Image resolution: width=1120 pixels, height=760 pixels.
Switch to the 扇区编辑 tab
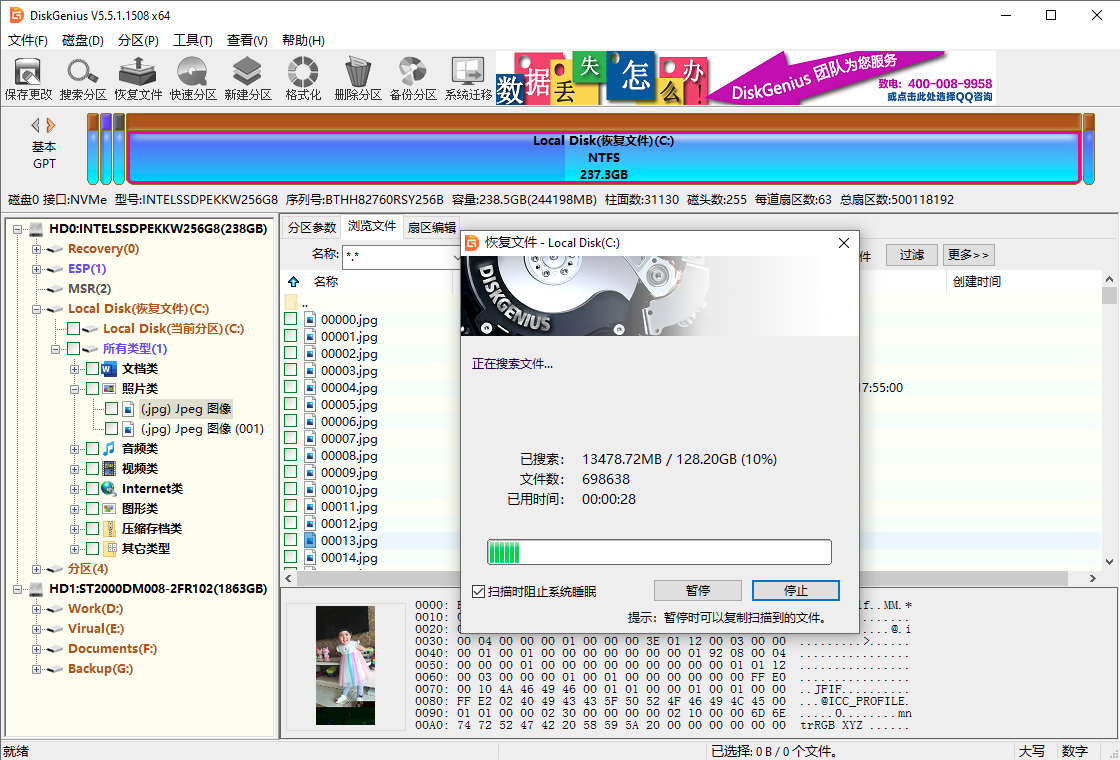pyautogui.click(x=431, y=227)
